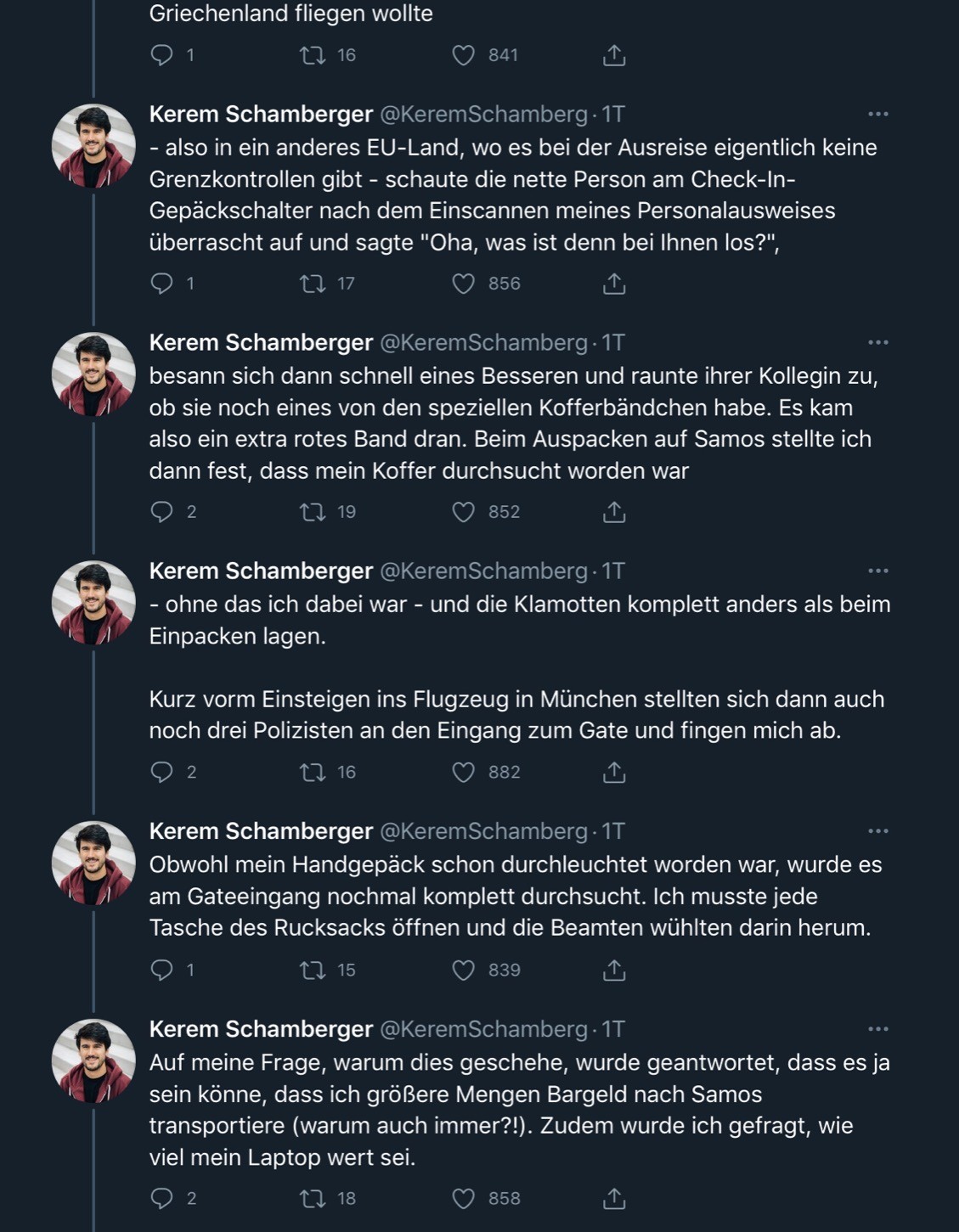Open more options for 'EU-Land' tweet
Viewport: 959px width, 1232px height.
[x=877, y=114]
